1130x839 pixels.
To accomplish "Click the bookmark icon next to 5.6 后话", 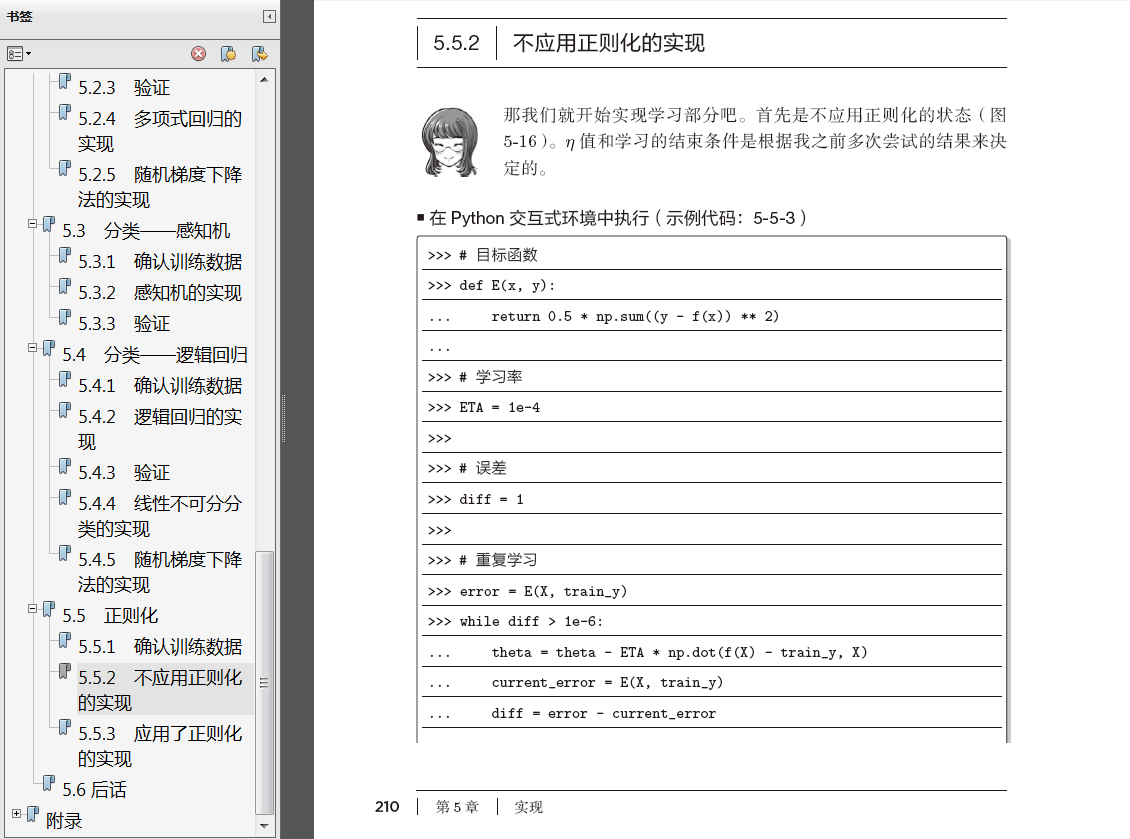I will [x=49, y=783].
